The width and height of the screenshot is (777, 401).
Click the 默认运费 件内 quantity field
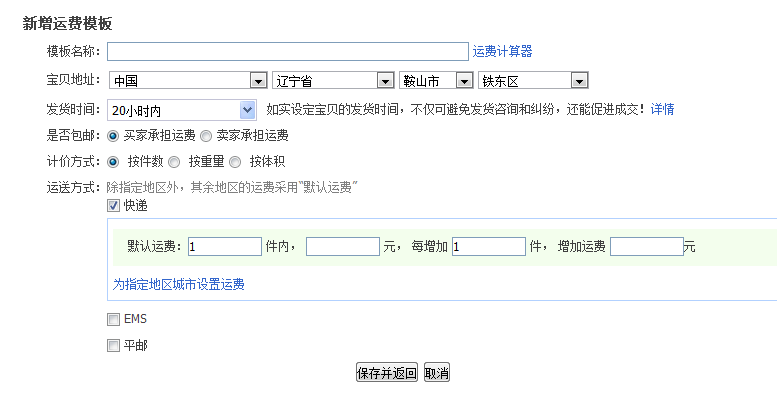(225, 246)
